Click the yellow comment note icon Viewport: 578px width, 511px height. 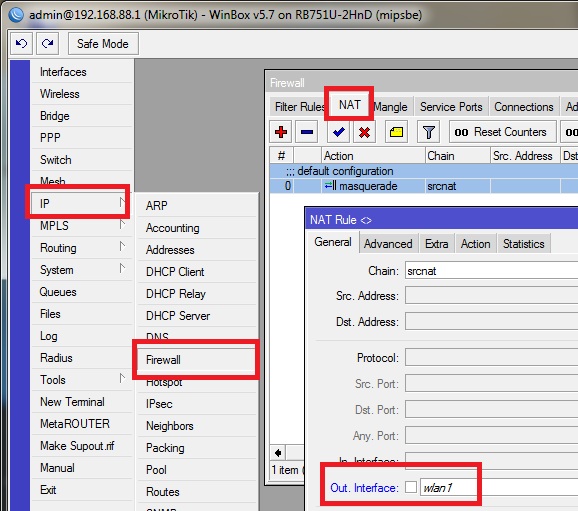396,132
